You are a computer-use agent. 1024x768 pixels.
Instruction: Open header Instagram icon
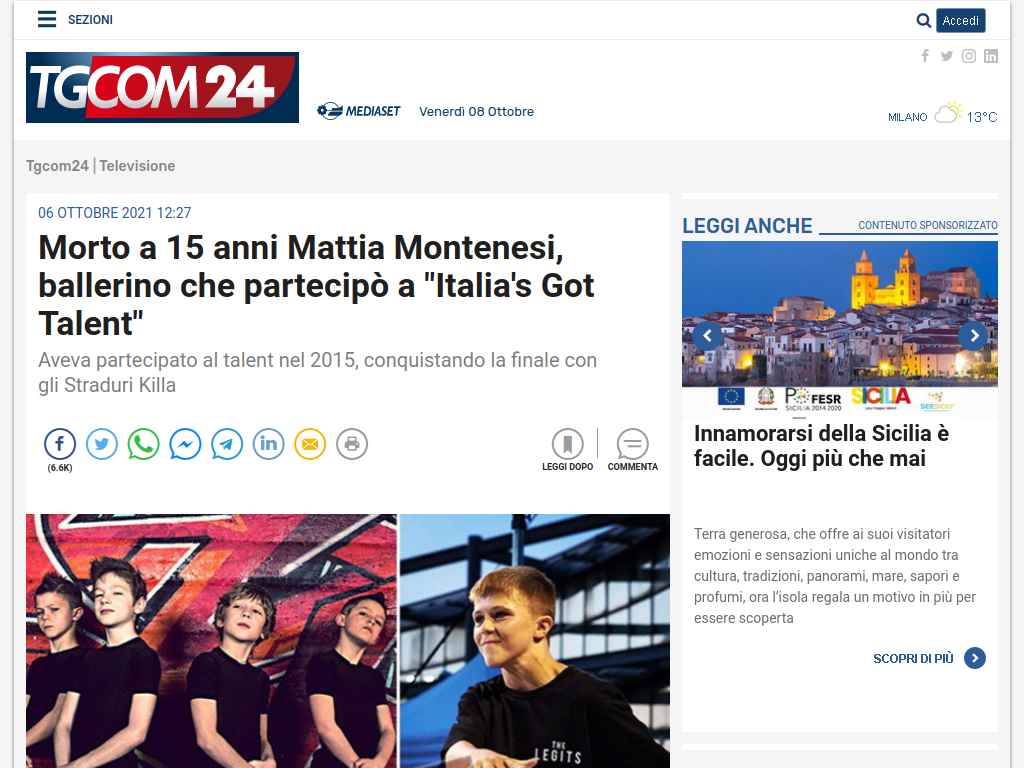(x=969, y=56)
